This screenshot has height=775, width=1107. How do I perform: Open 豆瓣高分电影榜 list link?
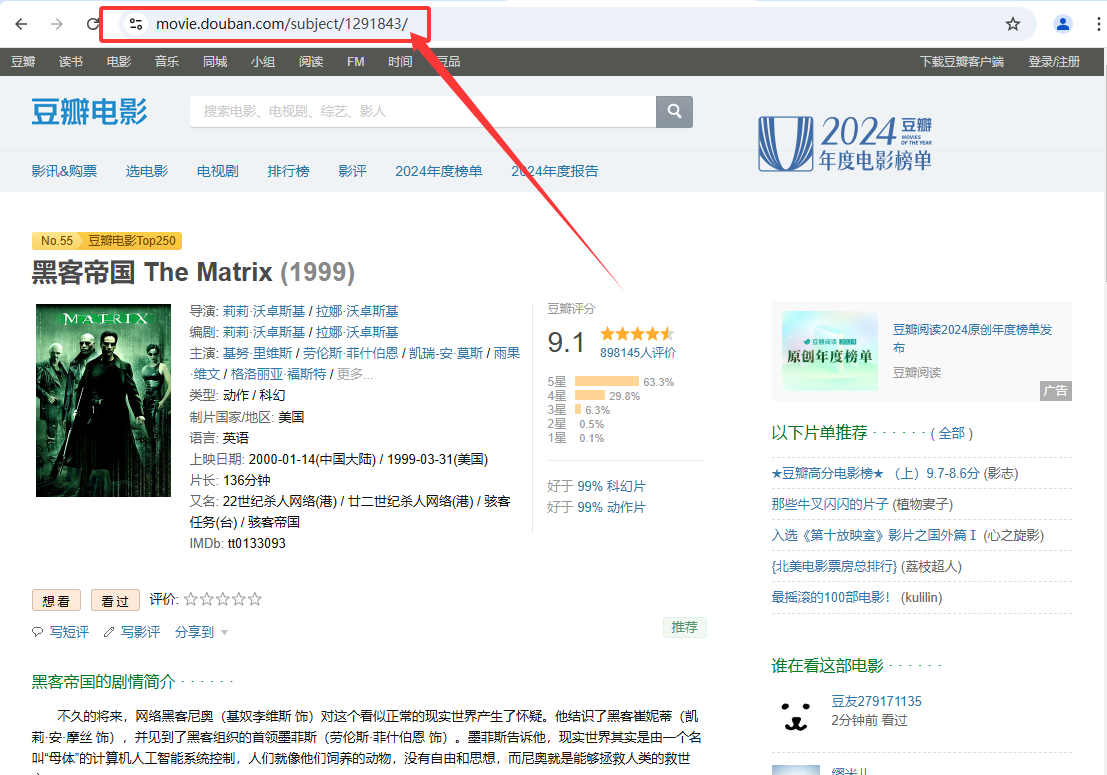point(875,474)
